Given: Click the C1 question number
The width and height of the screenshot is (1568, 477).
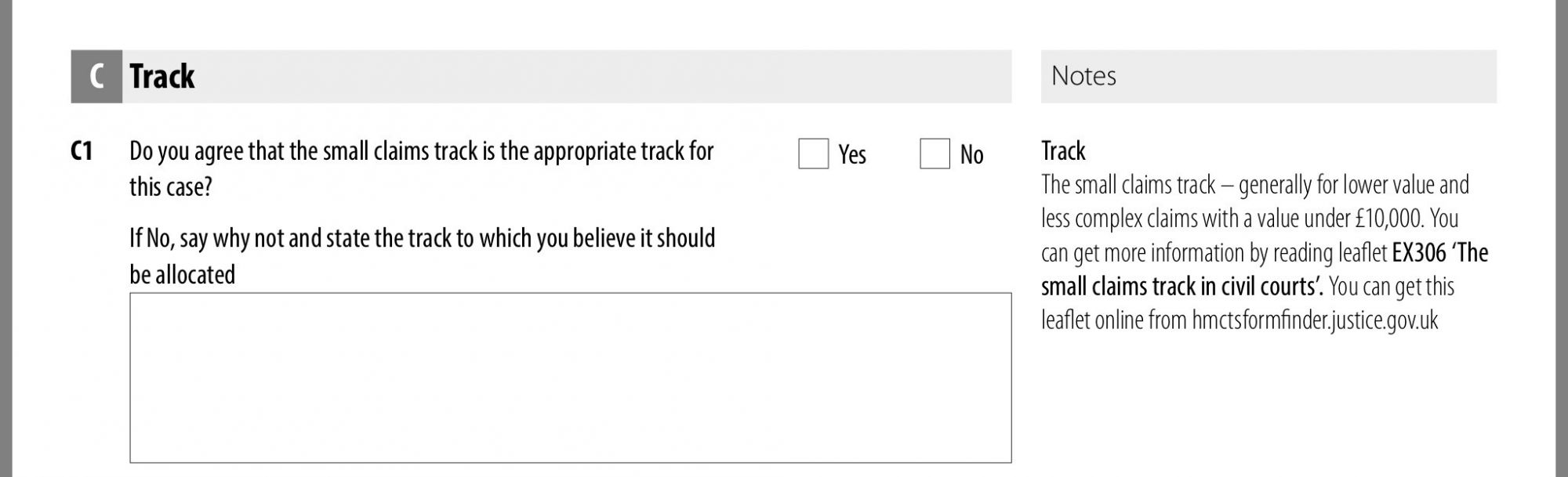Looking at the screenshot, I should coord(82,150).
